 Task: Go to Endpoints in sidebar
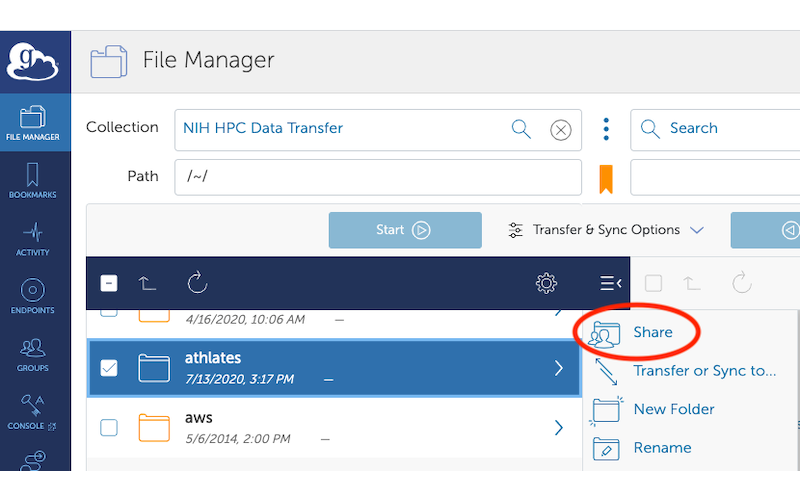[x=35, y=297]
